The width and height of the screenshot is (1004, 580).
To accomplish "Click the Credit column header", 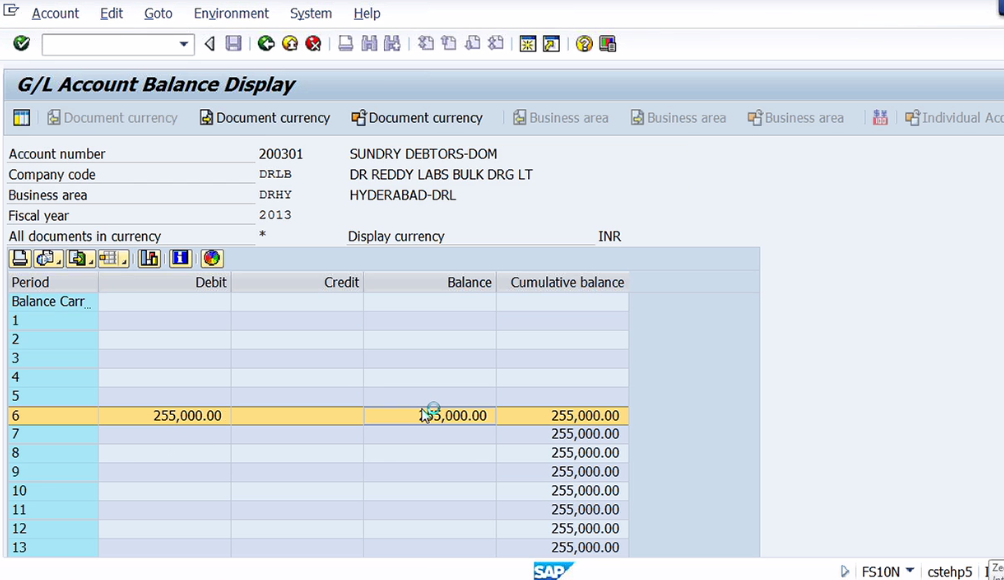I will [x=297, y=282].
